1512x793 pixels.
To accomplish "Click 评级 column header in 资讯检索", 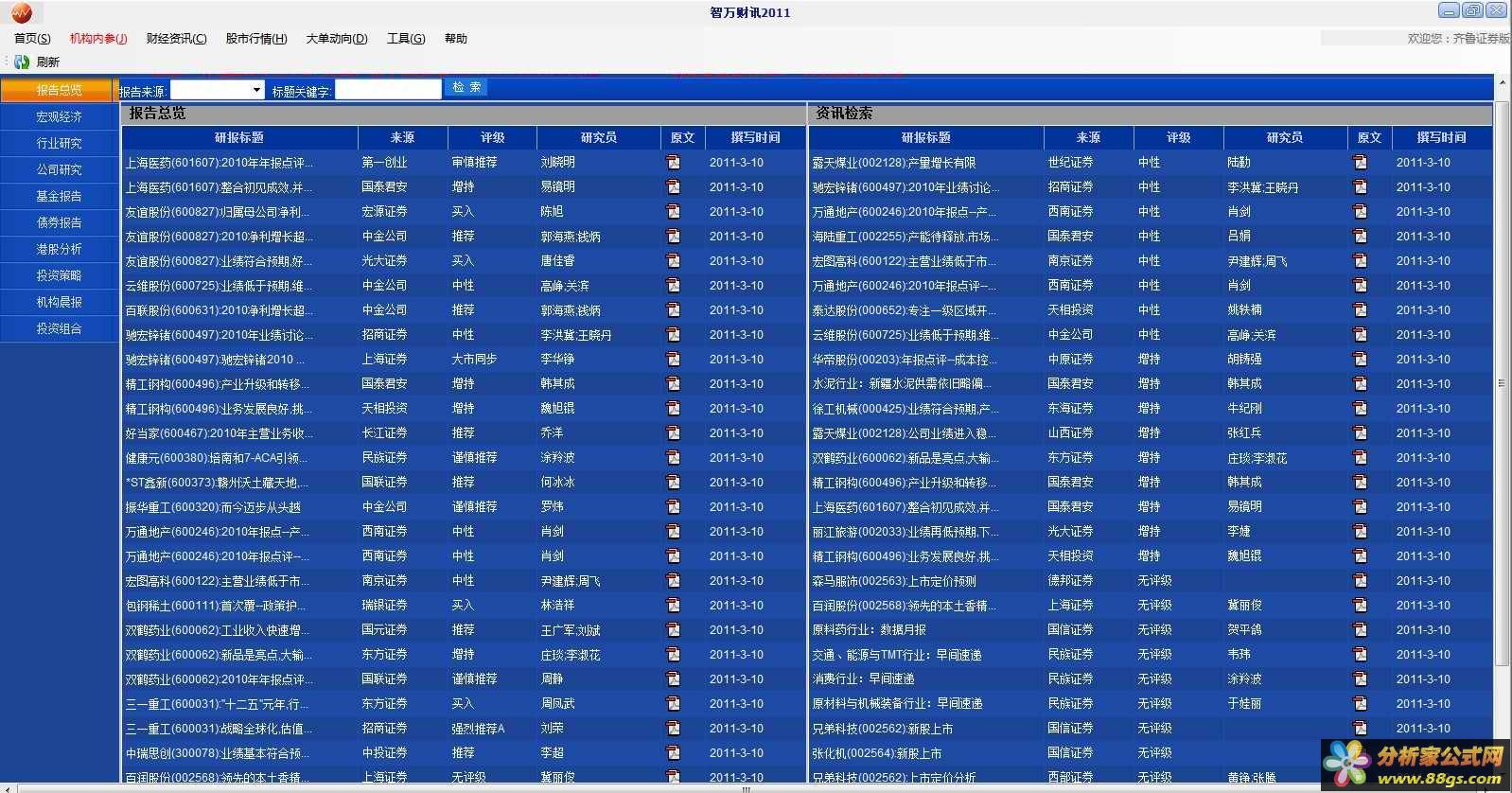I will click(1178, 137).
